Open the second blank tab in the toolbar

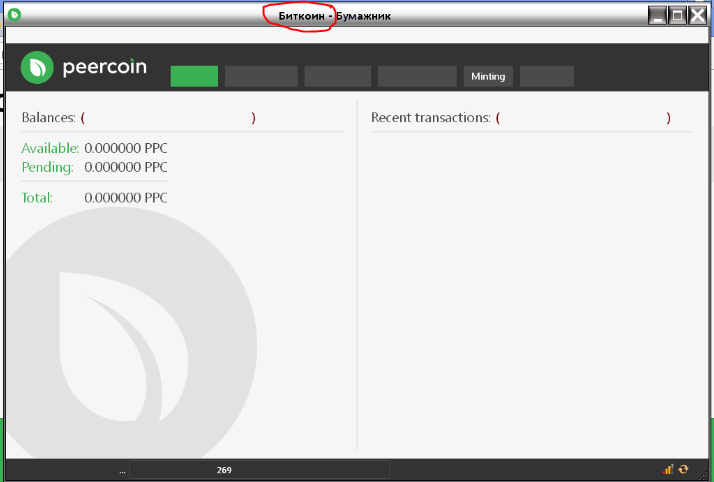click(x=261, y=76)
